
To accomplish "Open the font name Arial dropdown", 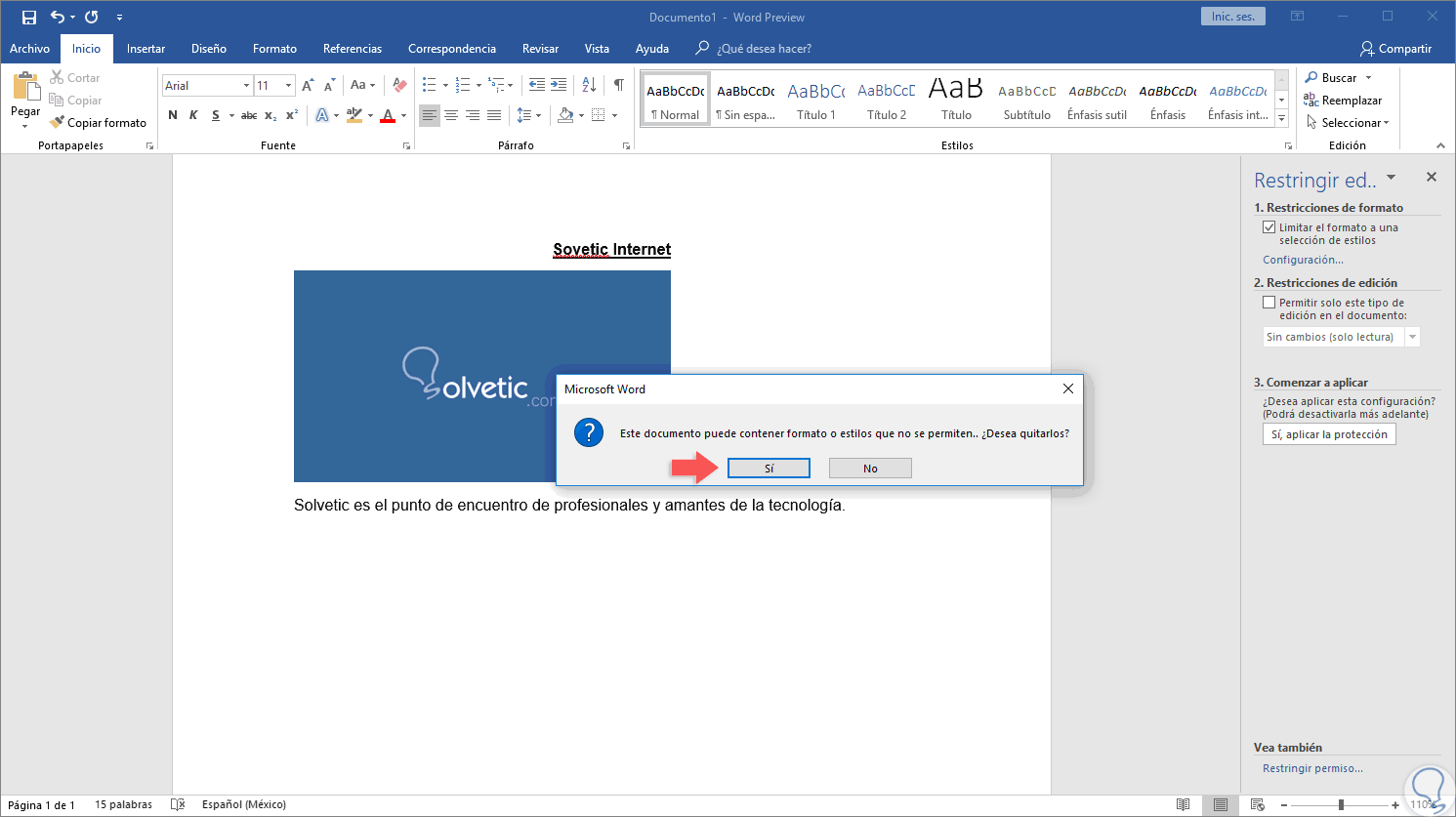I will click(x=246, y=86).
